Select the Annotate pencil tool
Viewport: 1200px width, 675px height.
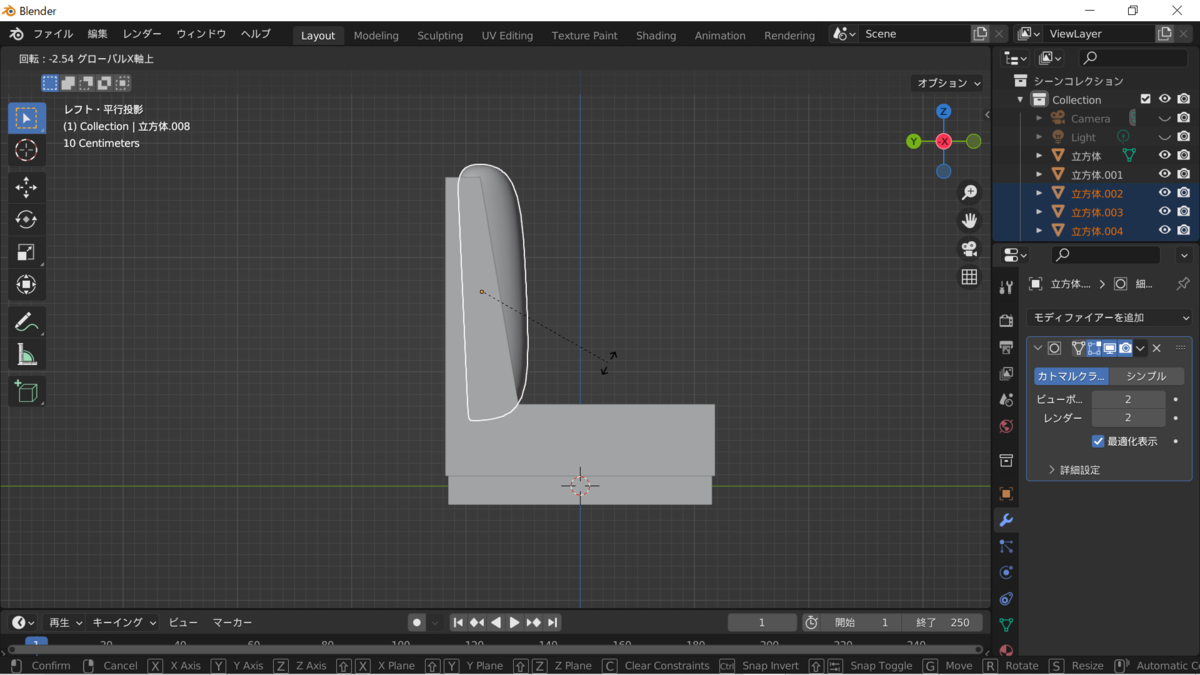pyautogui.click(x=27, y=323)
